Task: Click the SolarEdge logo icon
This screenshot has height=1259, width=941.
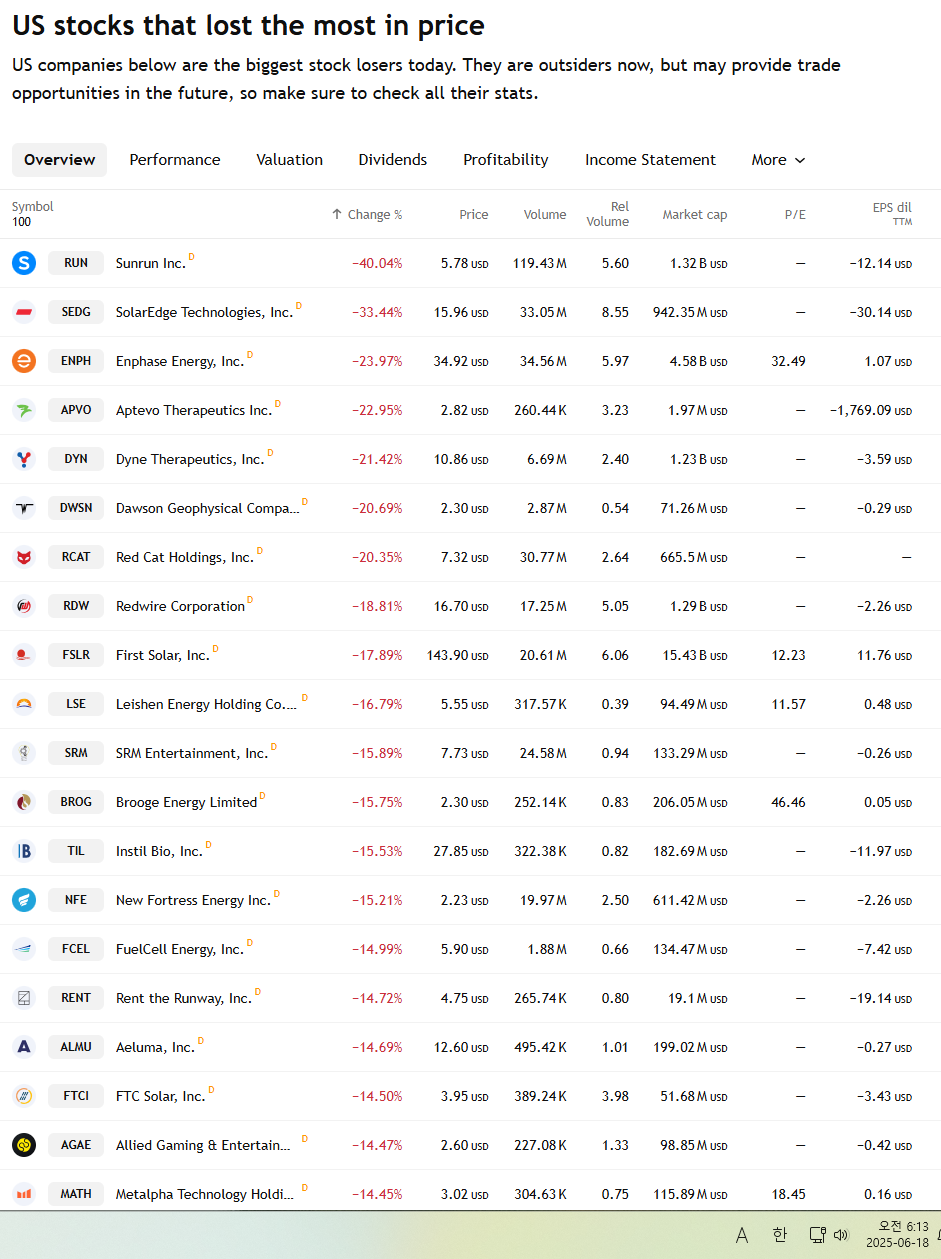Action: point(24,312)
